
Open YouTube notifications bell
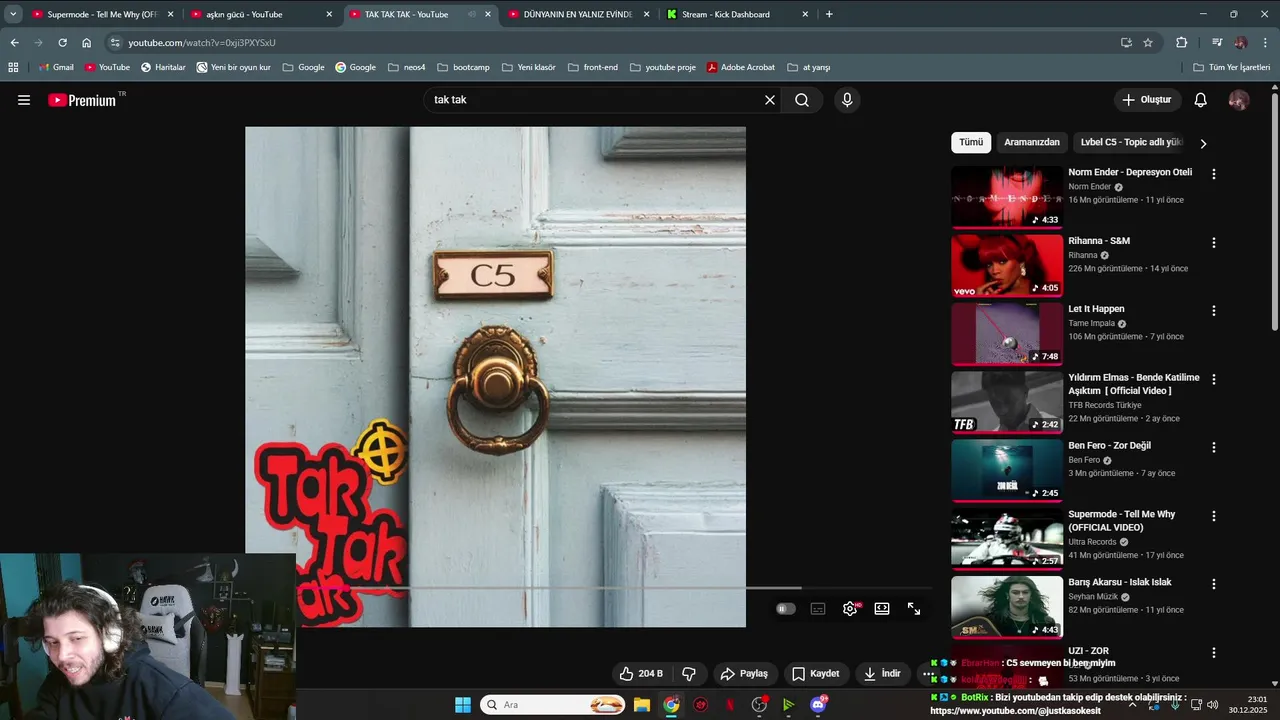pos(1201,100)
